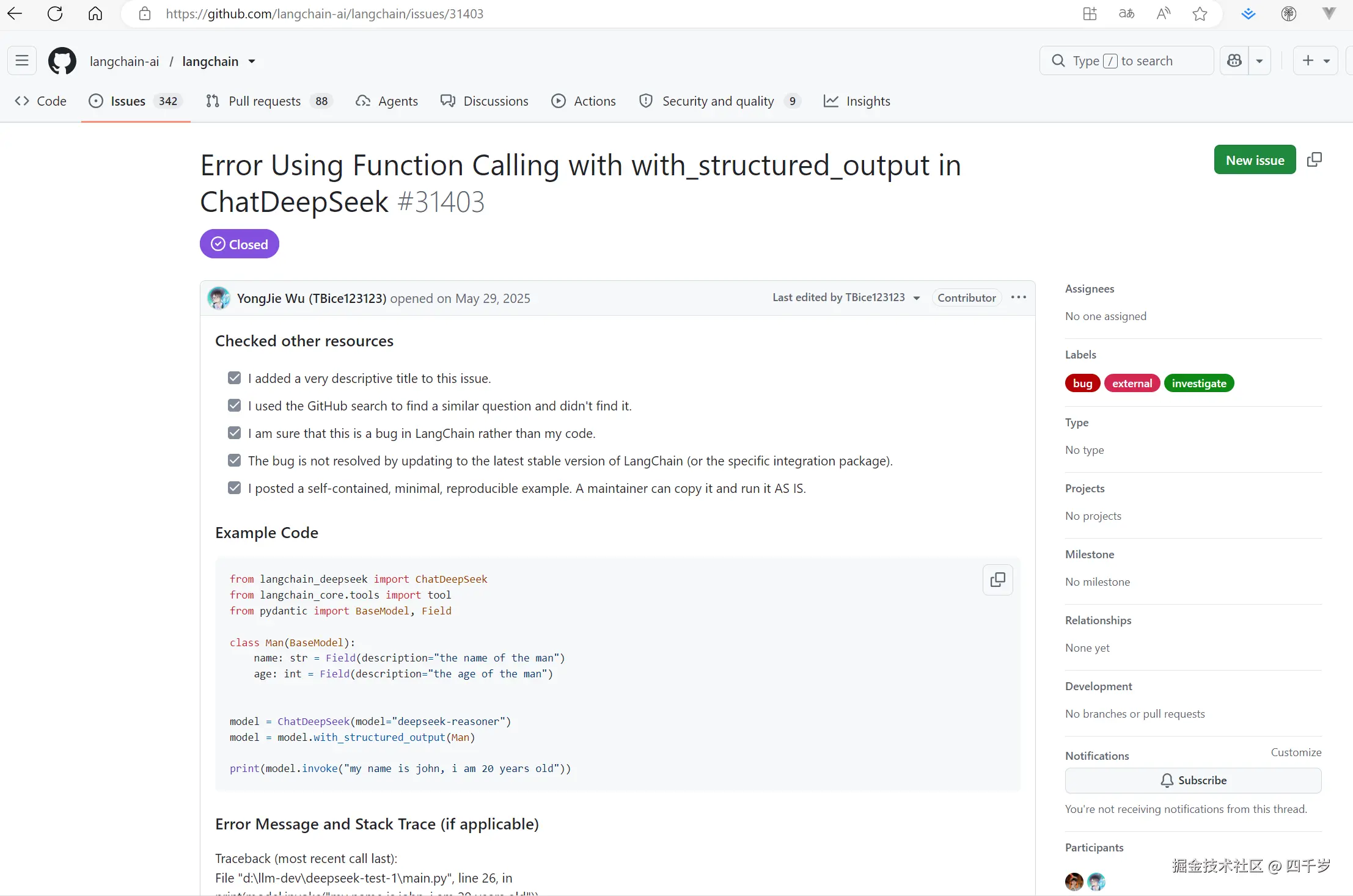The image size is (1353, 896).
Task: Create a New issue
Action: pyautogui.click(x=1255, y=159)
